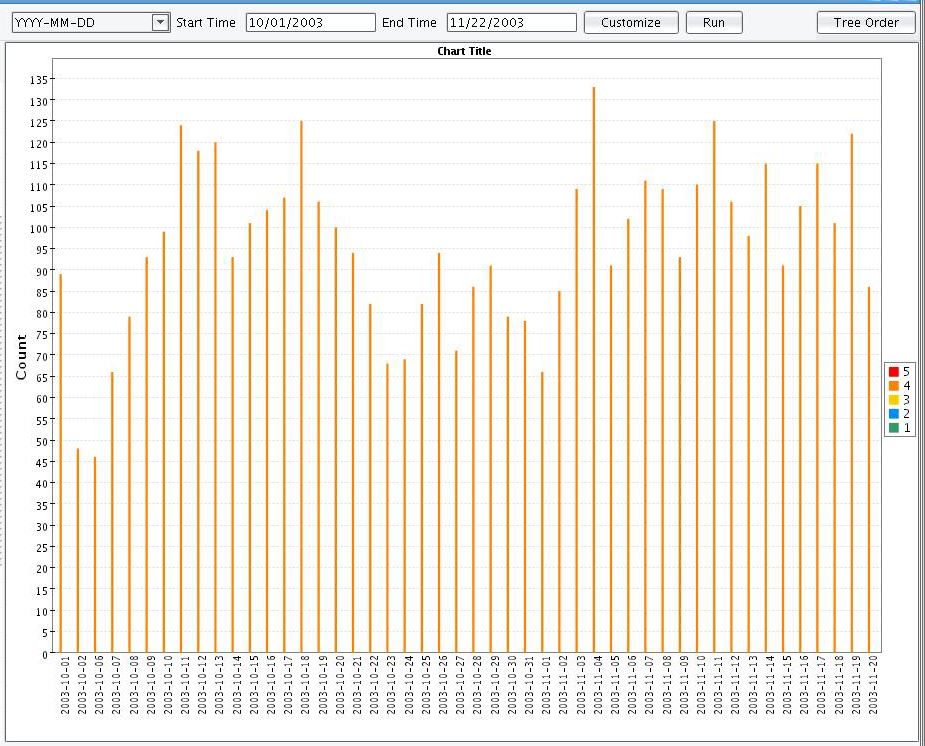The width and height of the screenshot is (925, 746).
Task: Select the green legend swatch for 1
Action: (x=894, y=428)
